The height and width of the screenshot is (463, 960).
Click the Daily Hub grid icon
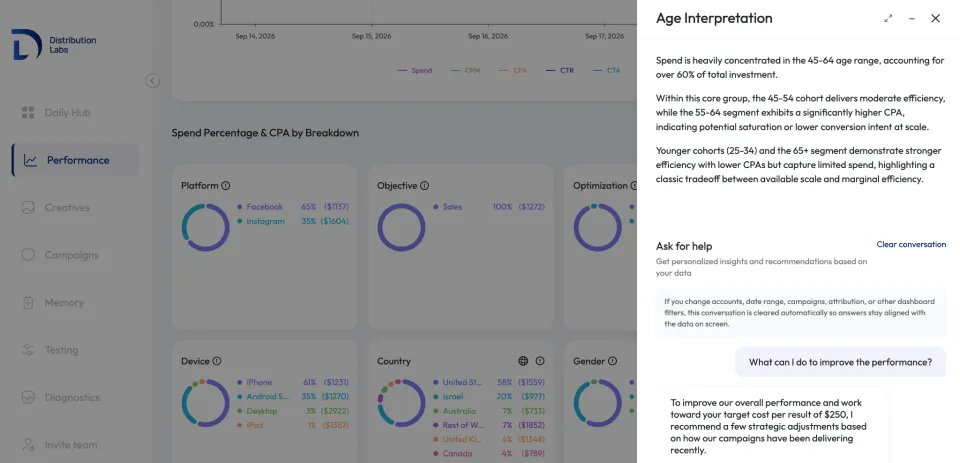(28, 113)
